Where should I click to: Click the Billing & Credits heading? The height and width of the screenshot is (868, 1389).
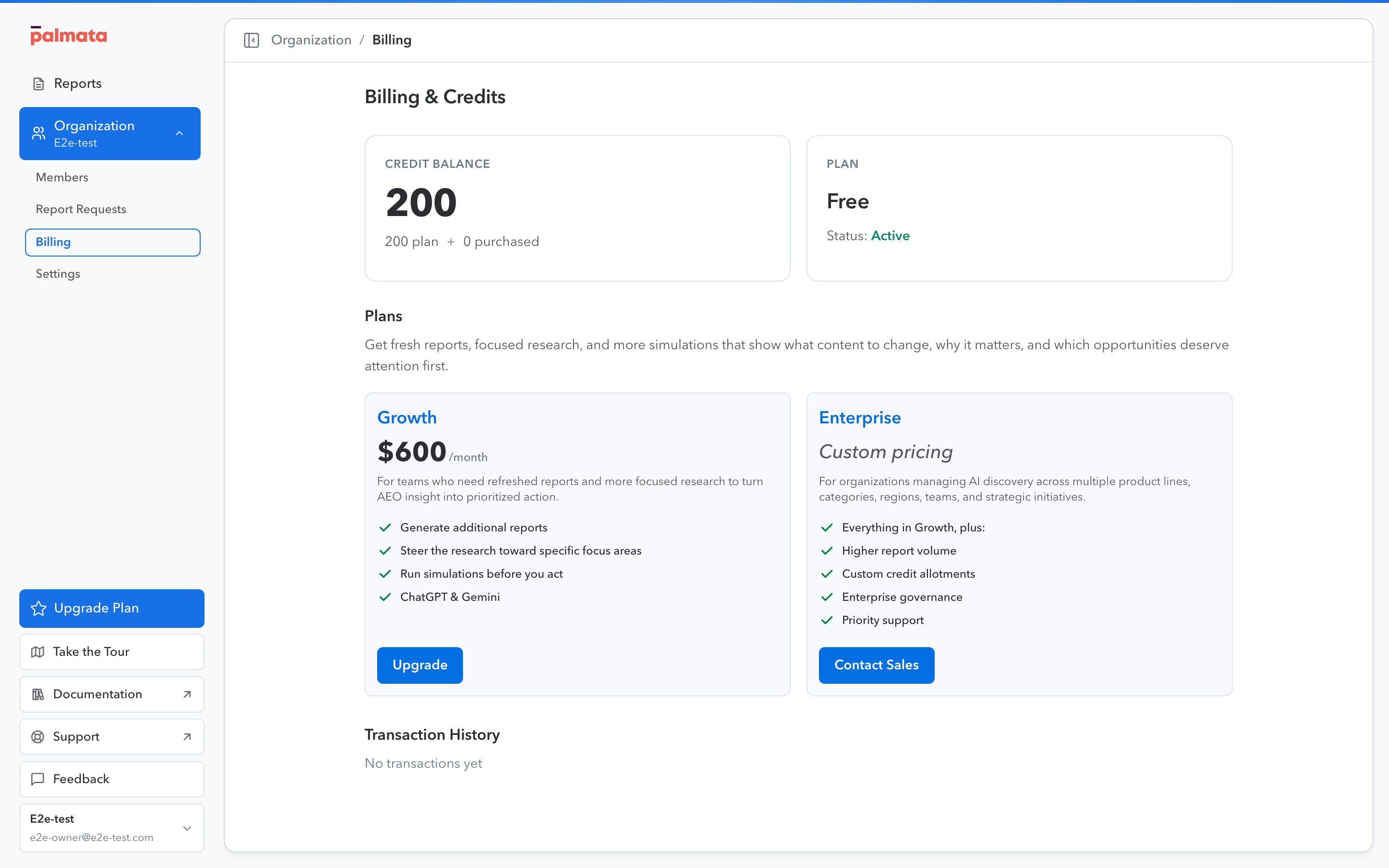click(x=435, y=97)
